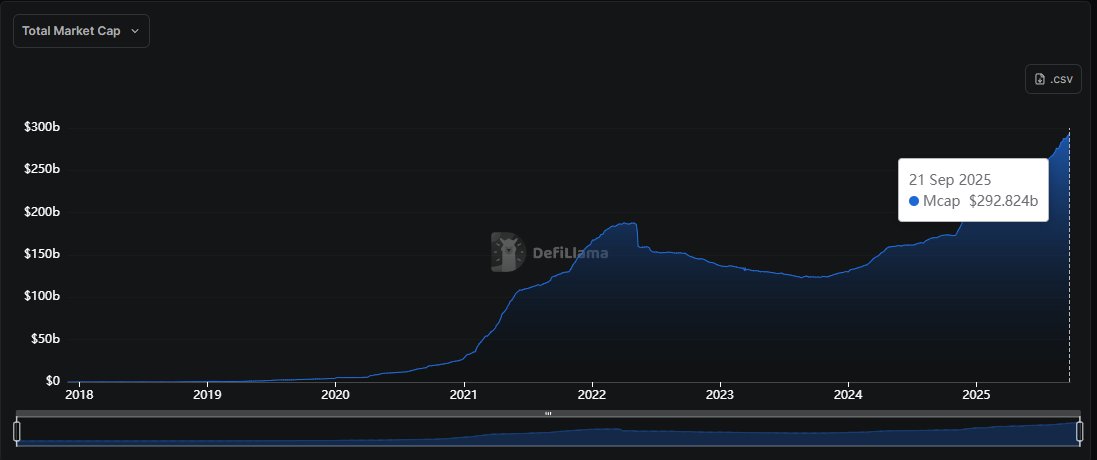
Task: Click the 2022 label on the x-axis
Action: coord(593,395)
